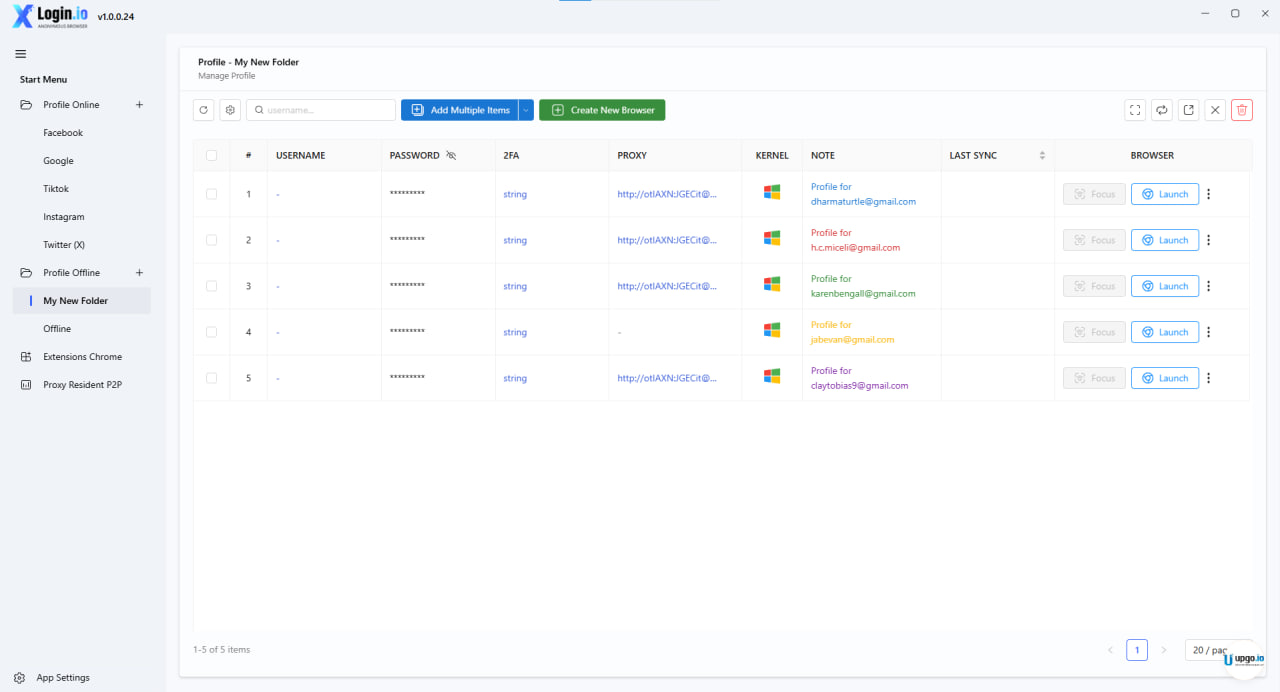
Task: Add new Profile Online folder plus icon
Action: pyautogui.click(x=139, y=105)
